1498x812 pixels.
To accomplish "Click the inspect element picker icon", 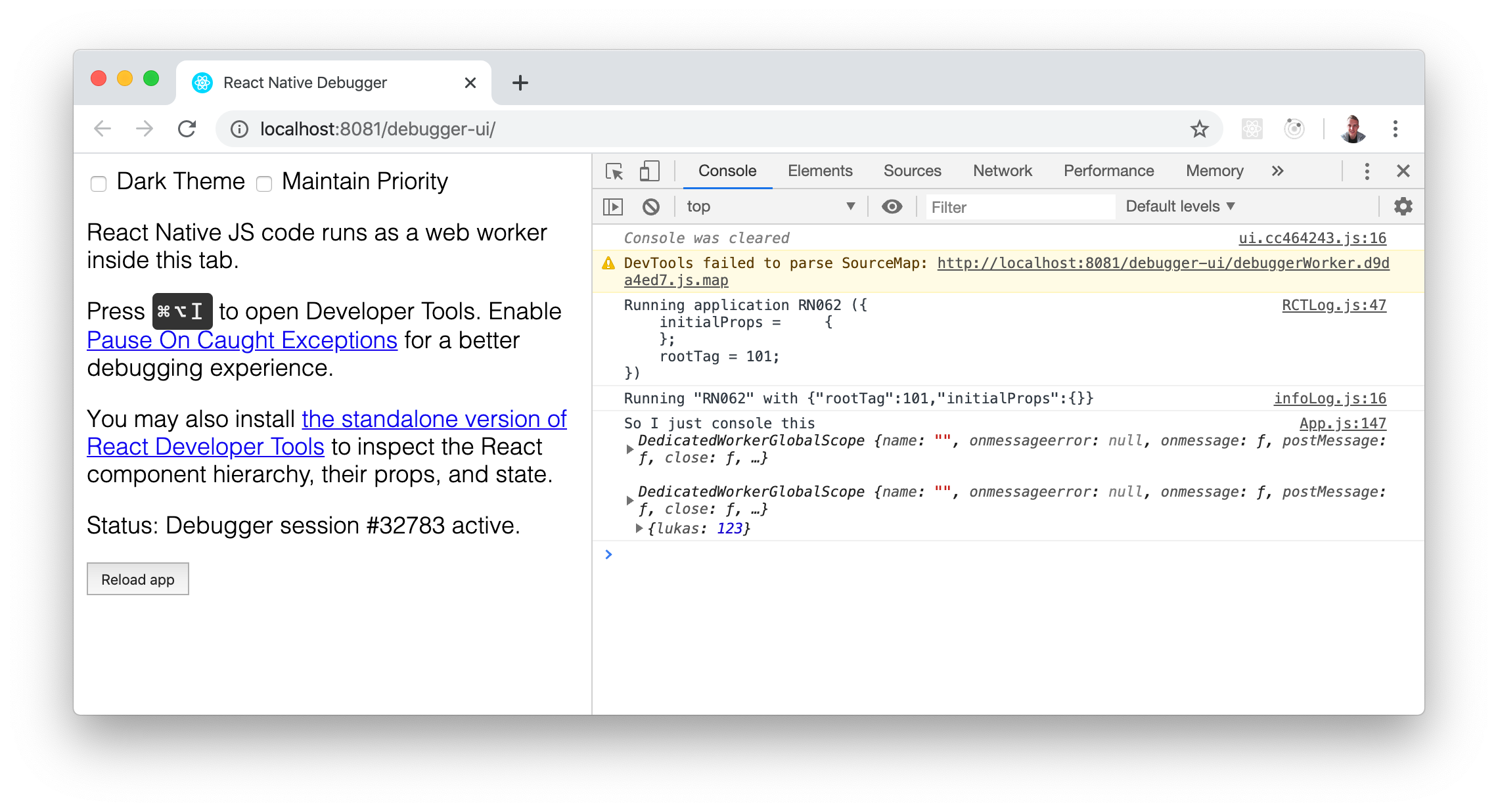I will click(614, 171).
